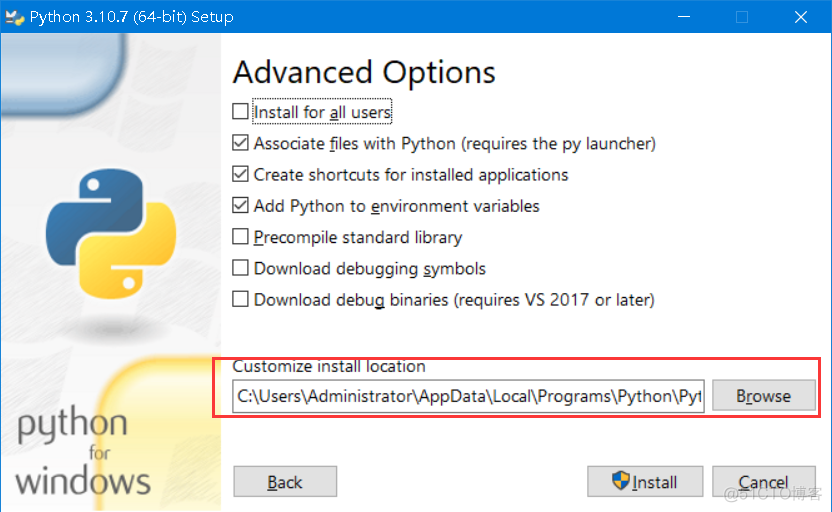The width and height of the screenshot is (832, 512).
Task: Check "Precompile standard library" option
Action: 240,237
